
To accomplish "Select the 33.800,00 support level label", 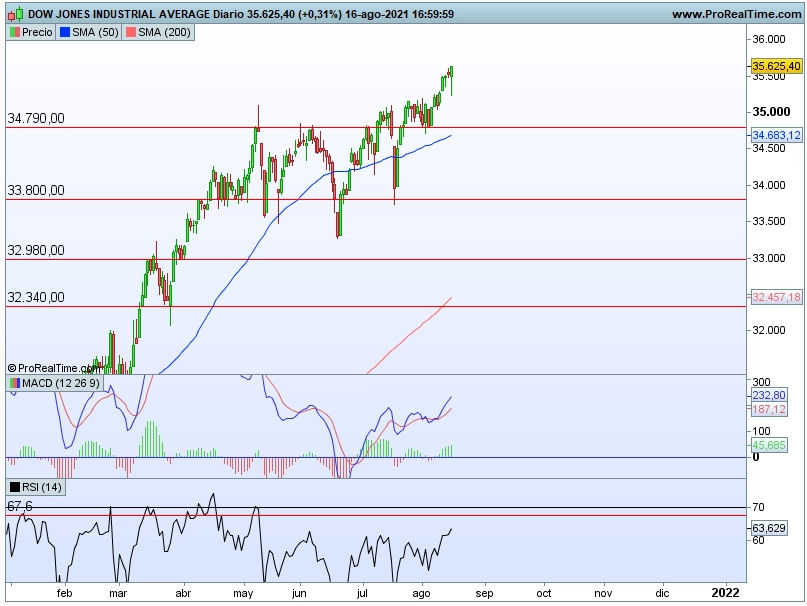I will pyautogui.click(x=36, y=191).
